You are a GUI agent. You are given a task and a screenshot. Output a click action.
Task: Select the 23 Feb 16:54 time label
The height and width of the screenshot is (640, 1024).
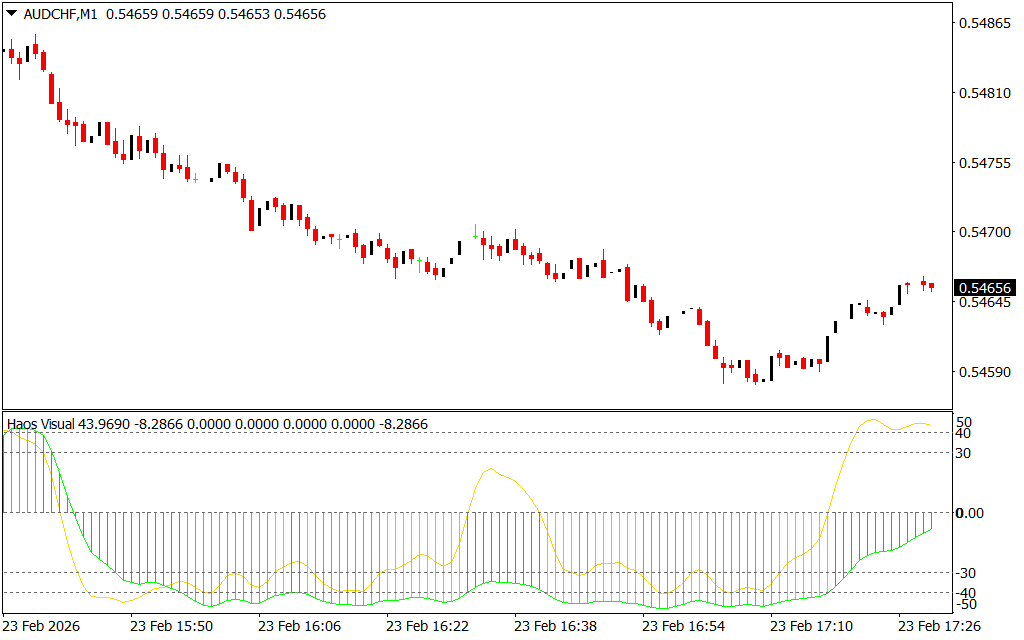point(683,626)
